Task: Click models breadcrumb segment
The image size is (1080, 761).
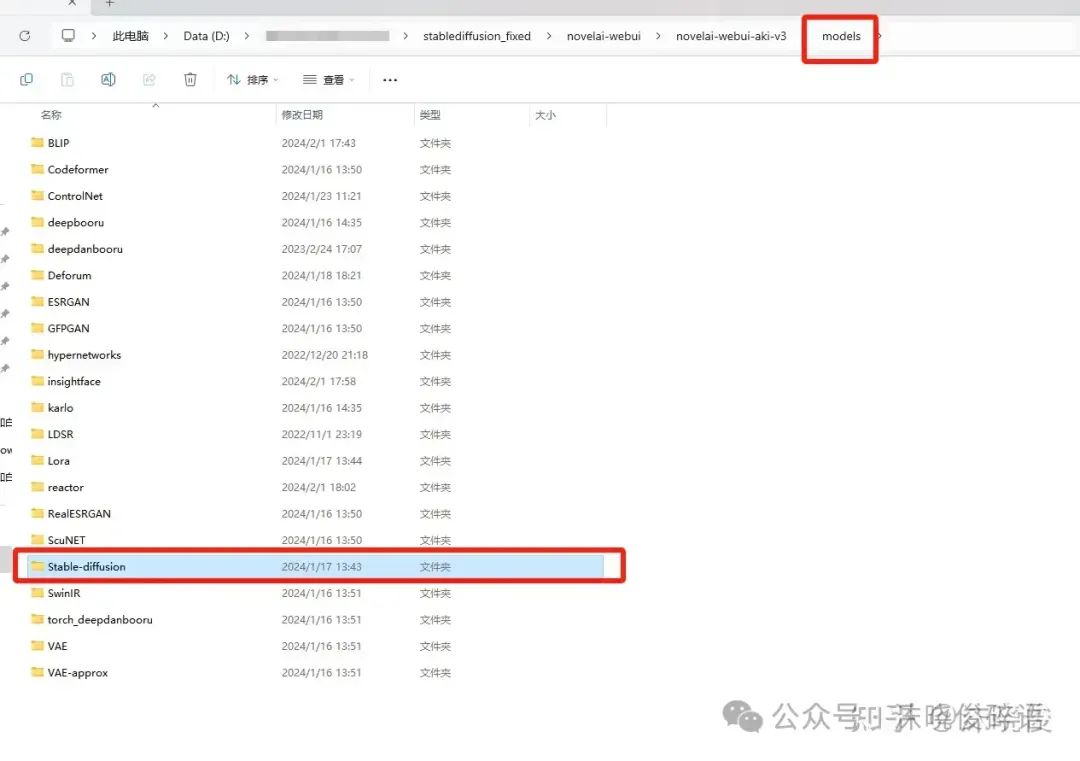Action: pyautogui.click(x=841, y=36)
